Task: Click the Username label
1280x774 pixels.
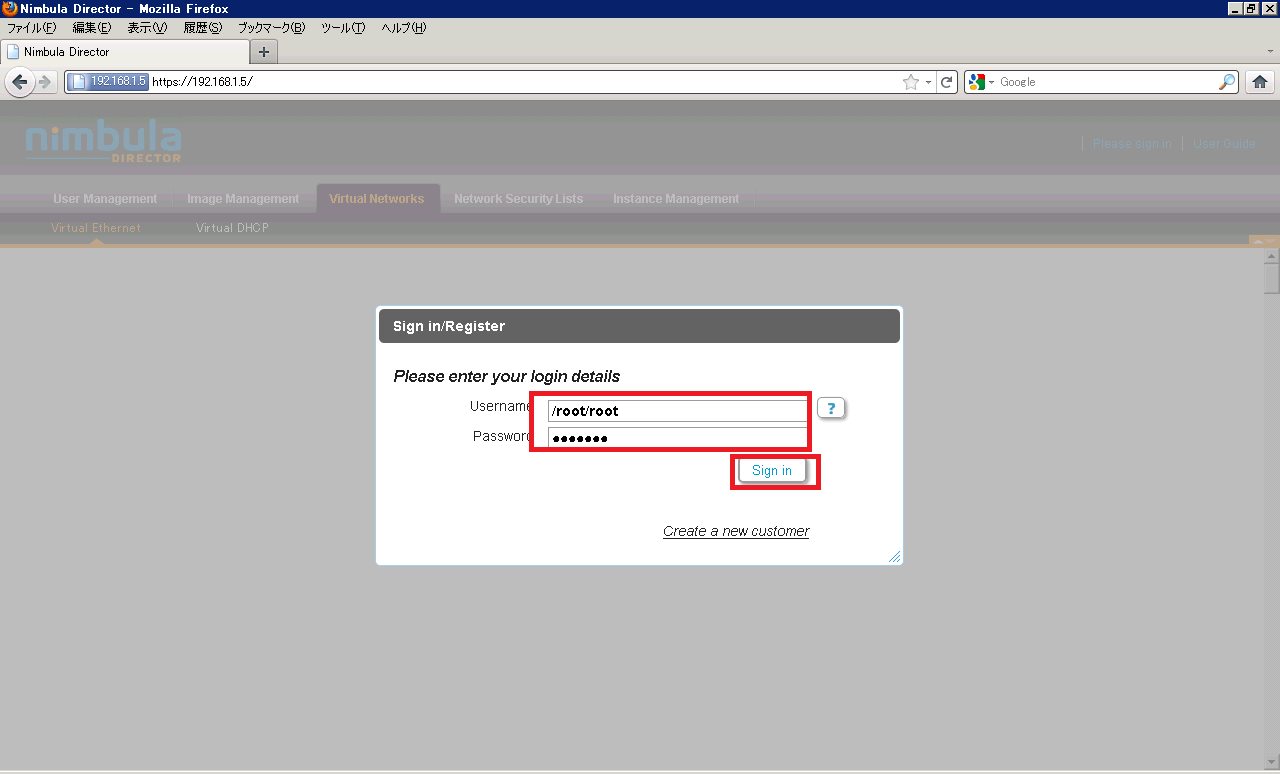Action: click(x=501, y=407)
